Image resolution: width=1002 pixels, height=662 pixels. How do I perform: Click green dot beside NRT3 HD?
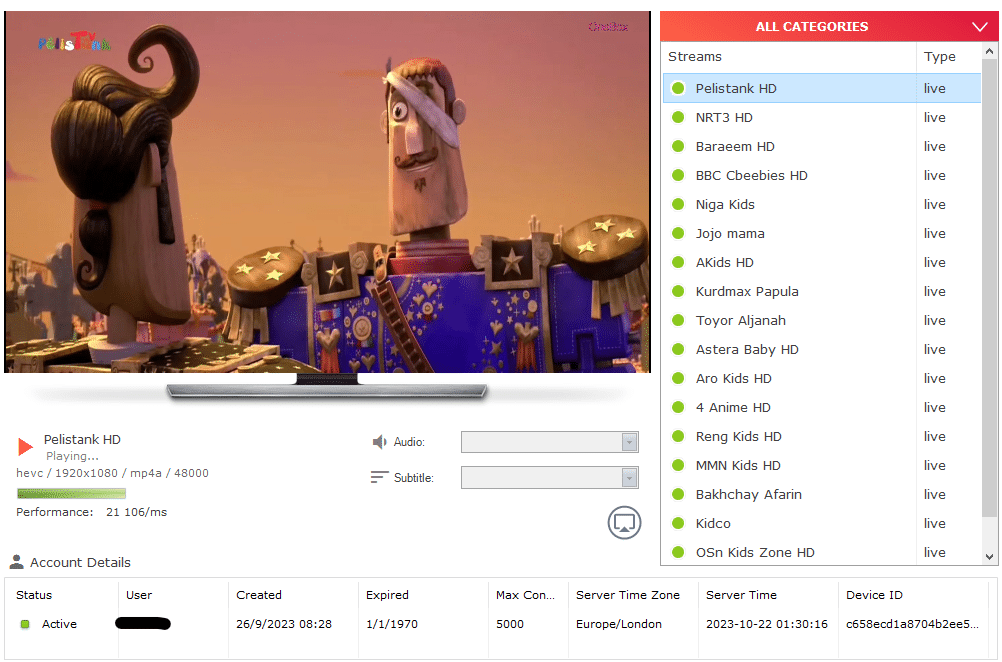678,117
